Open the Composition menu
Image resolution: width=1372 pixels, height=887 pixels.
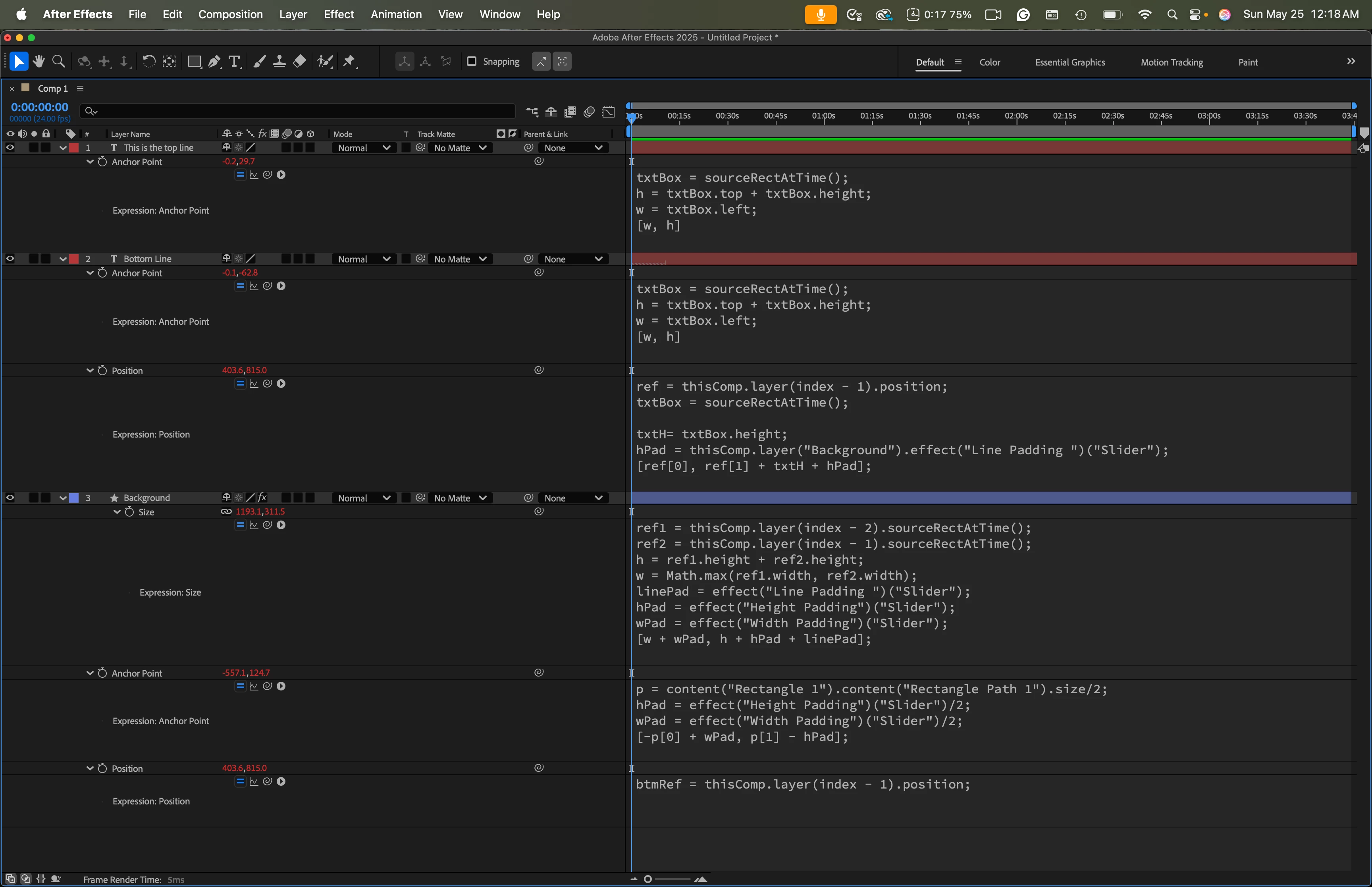coord(230,14)
